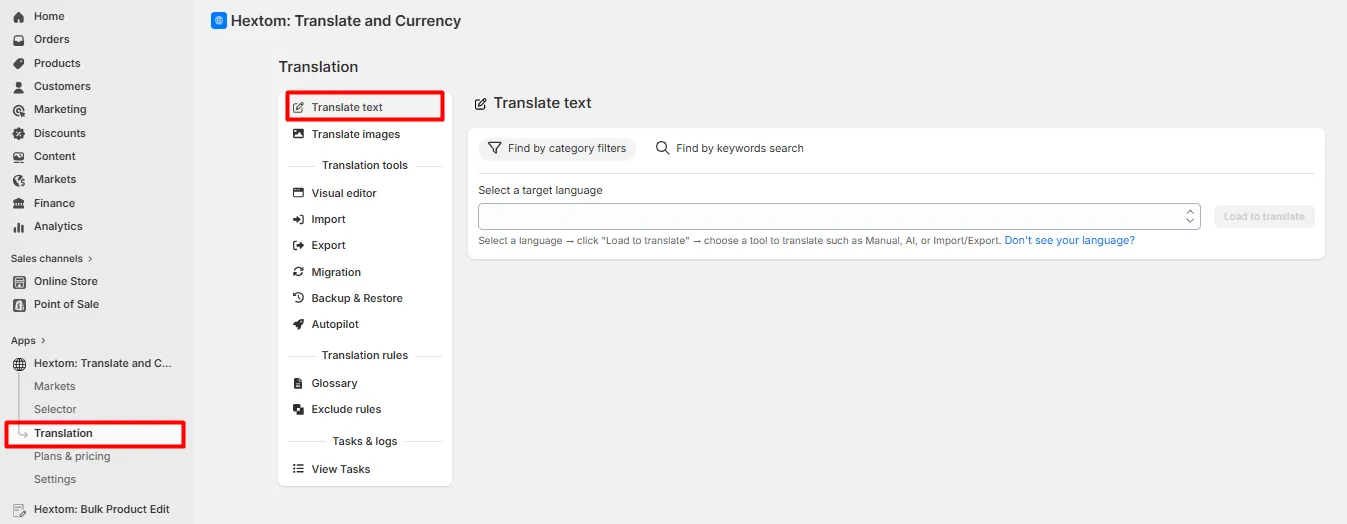Open Translate images menu item

click(x=365, y=134)
